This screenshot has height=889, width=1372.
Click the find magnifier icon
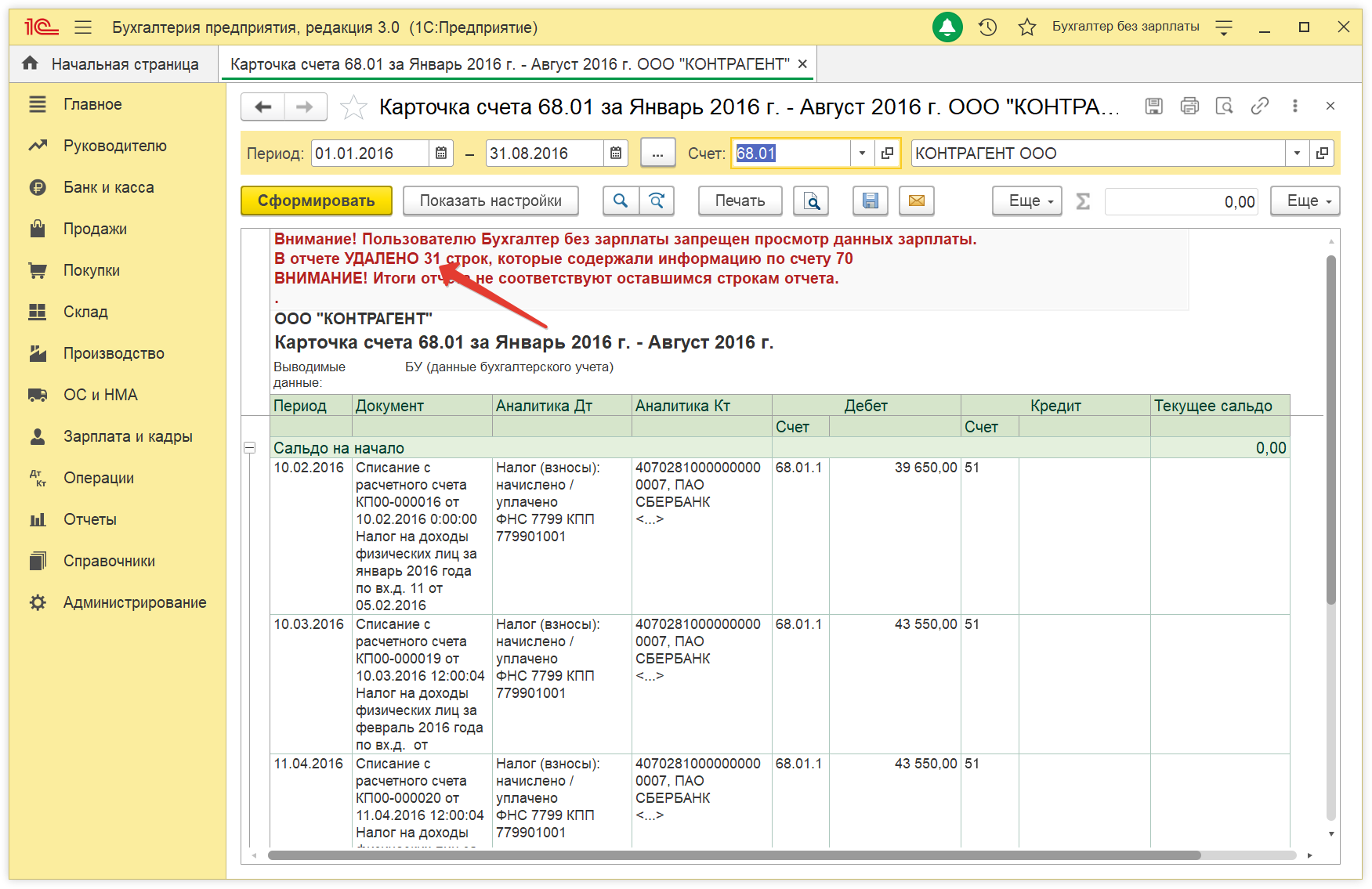click(x=621, y=201)
